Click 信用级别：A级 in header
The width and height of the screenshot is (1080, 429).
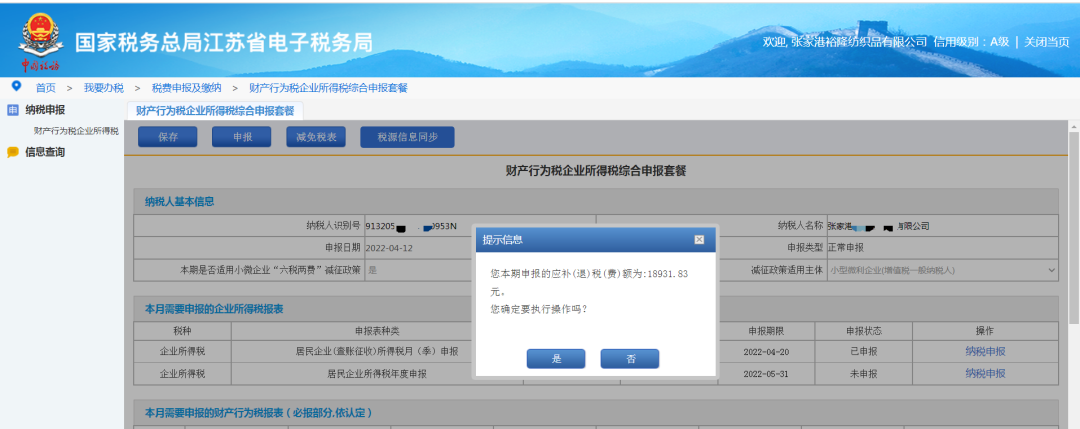click(970, 42)
